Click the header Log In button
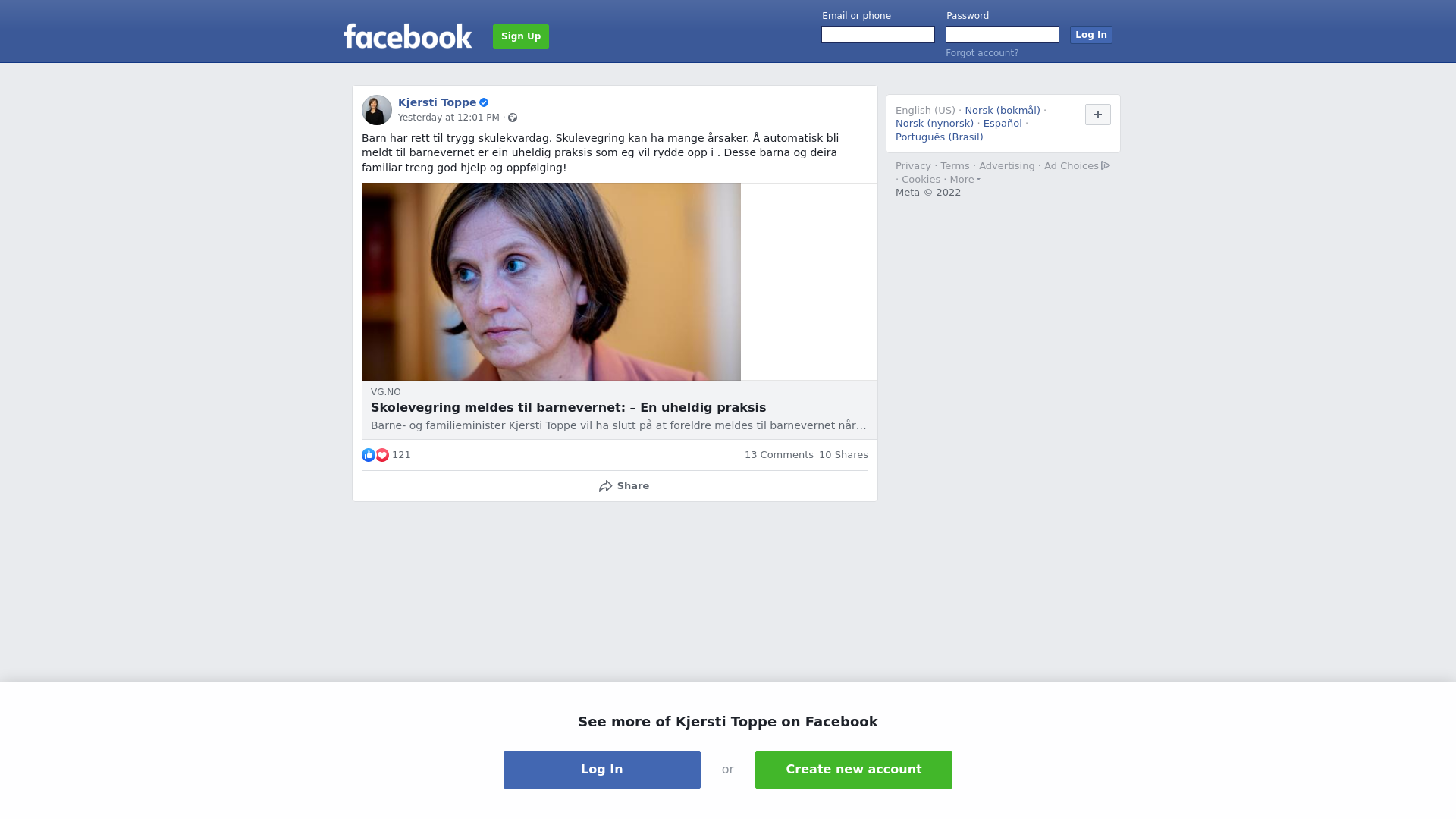The width and height of the screenshot is (1456, 819). coord(1091,35)
